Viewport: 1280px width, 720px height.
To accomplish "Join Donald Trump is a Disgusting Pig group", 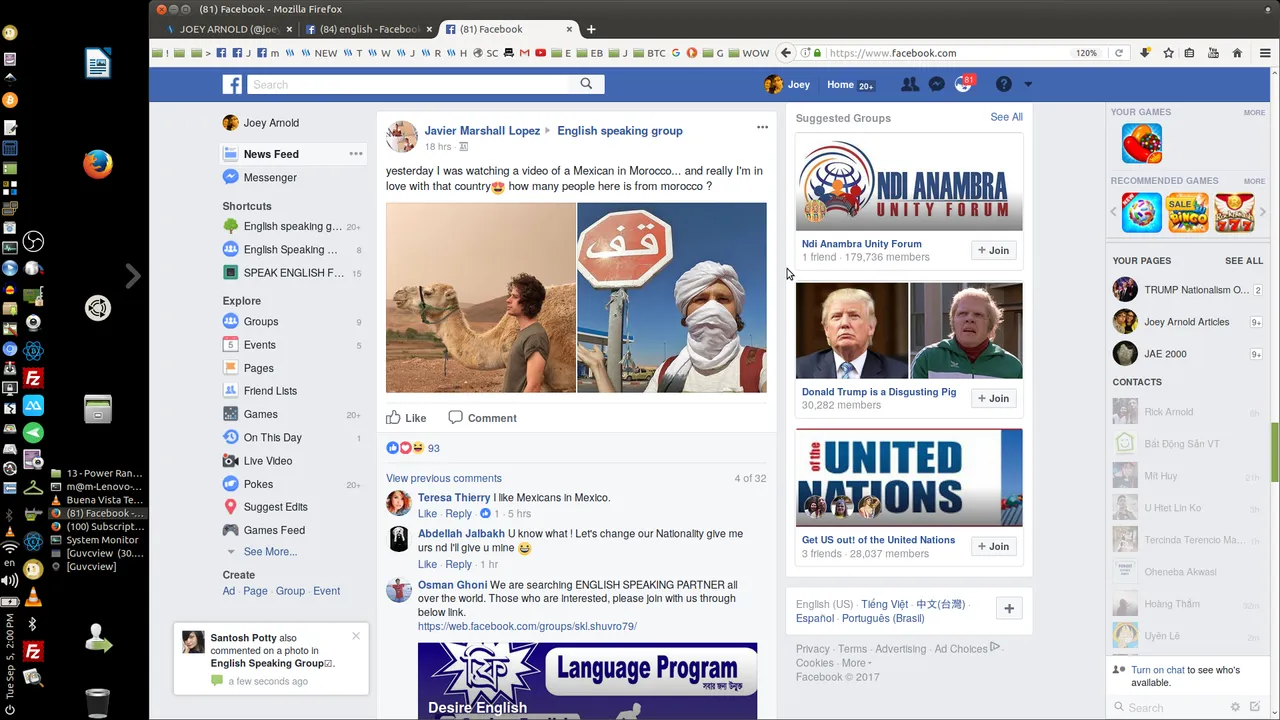I will click(x=993, y=398).
